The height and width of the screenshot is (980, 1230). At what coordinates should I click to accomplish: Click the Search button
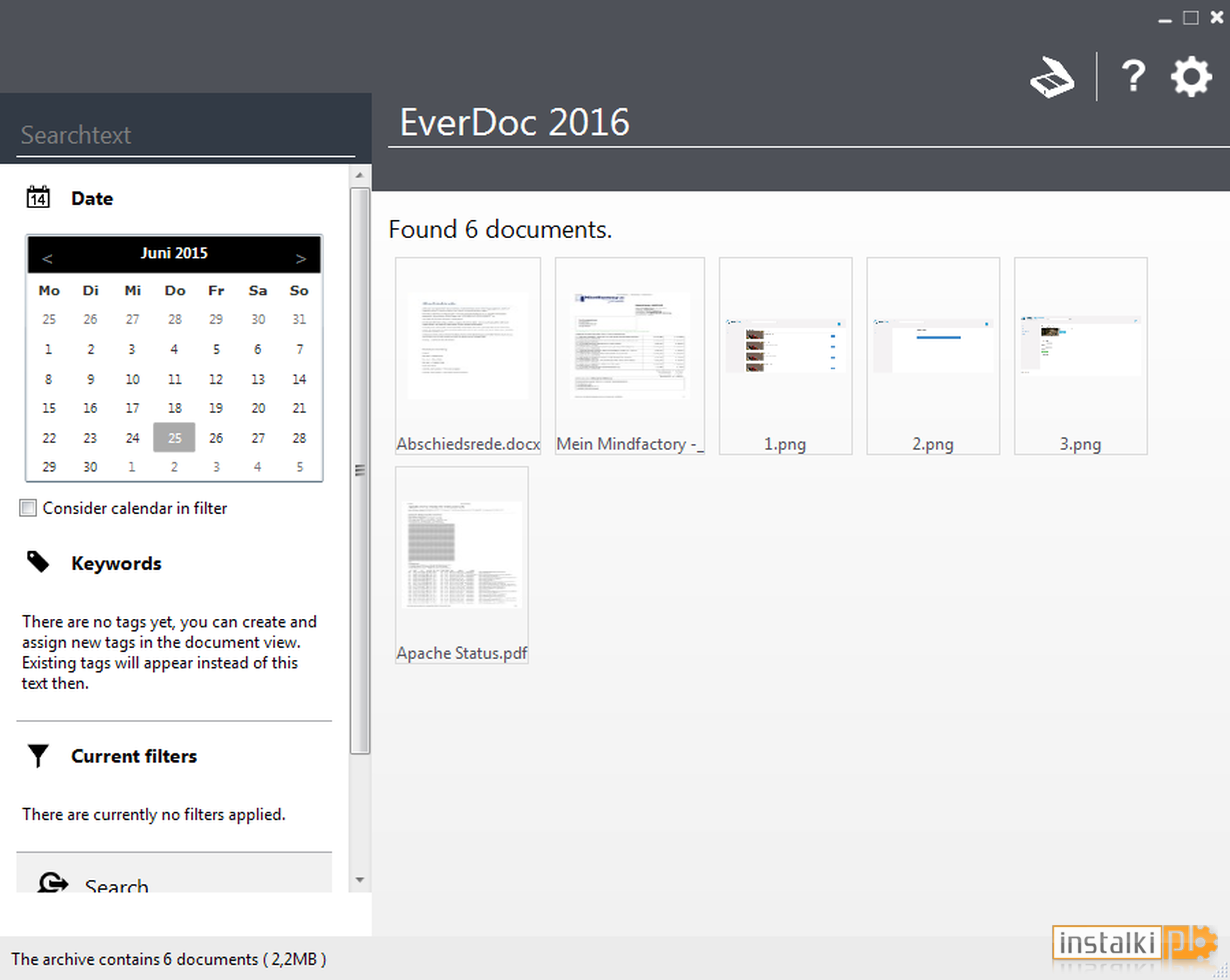pos(174,873)
